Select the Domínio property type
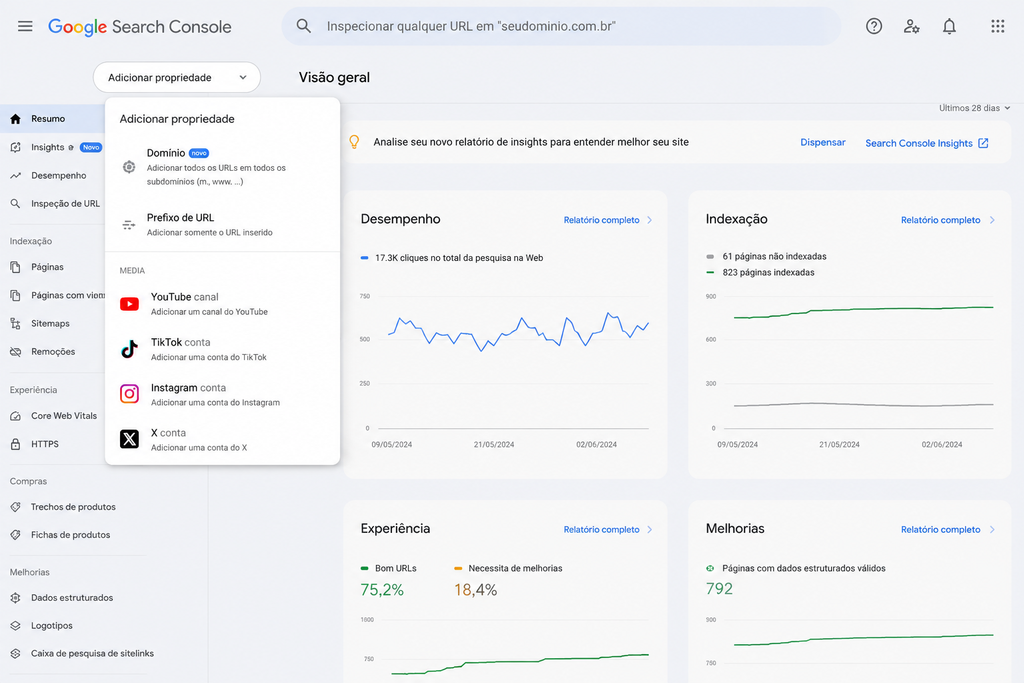This screenshot has width=1024, height=683. (222, 167)
